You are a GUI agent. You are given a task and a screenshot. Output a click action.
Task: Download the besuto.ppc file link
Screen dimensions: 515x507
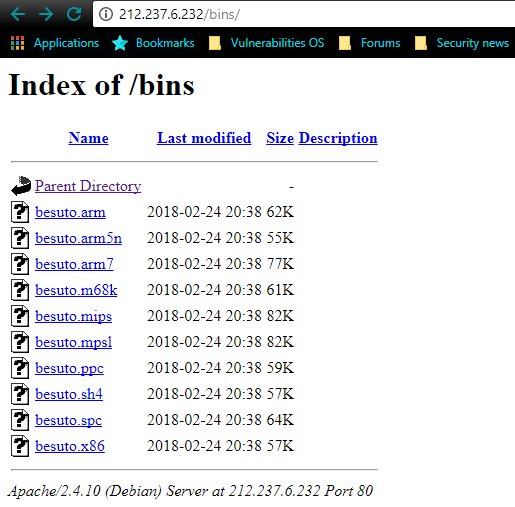coord(69,368)
